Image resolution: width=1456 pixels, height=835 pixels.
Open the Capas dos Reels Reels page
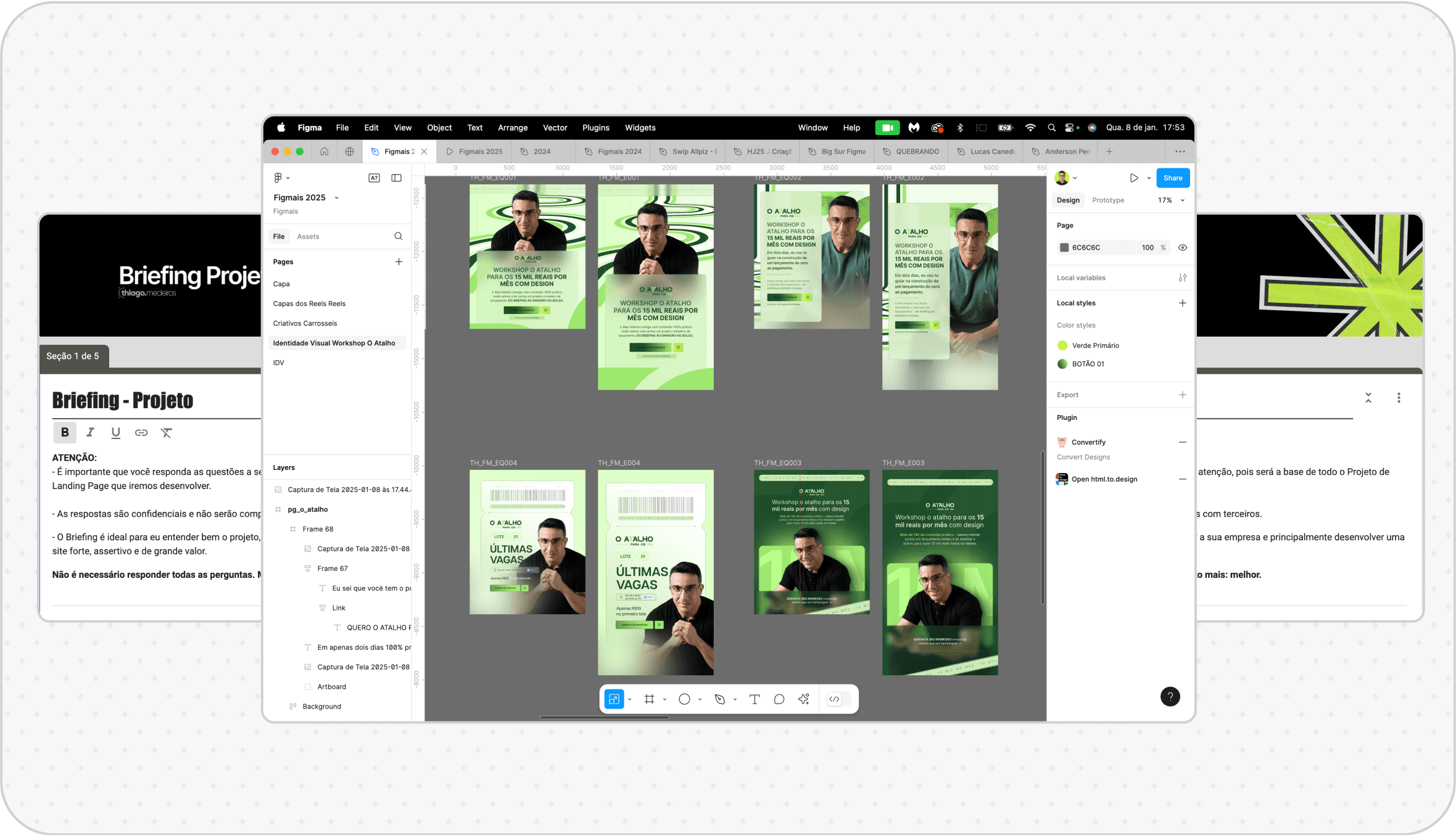309,303
